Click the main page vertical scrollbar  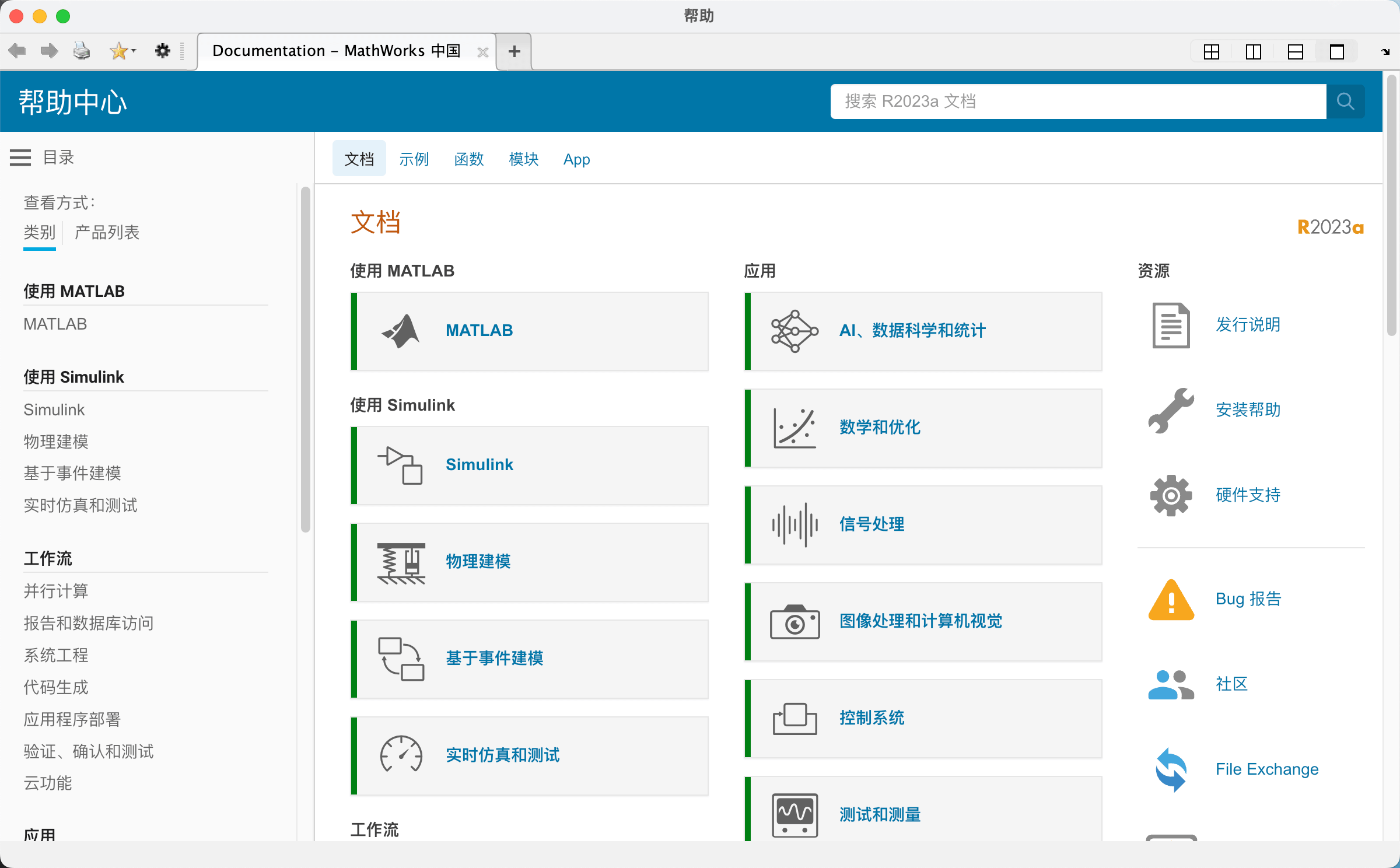(1392, 205)
